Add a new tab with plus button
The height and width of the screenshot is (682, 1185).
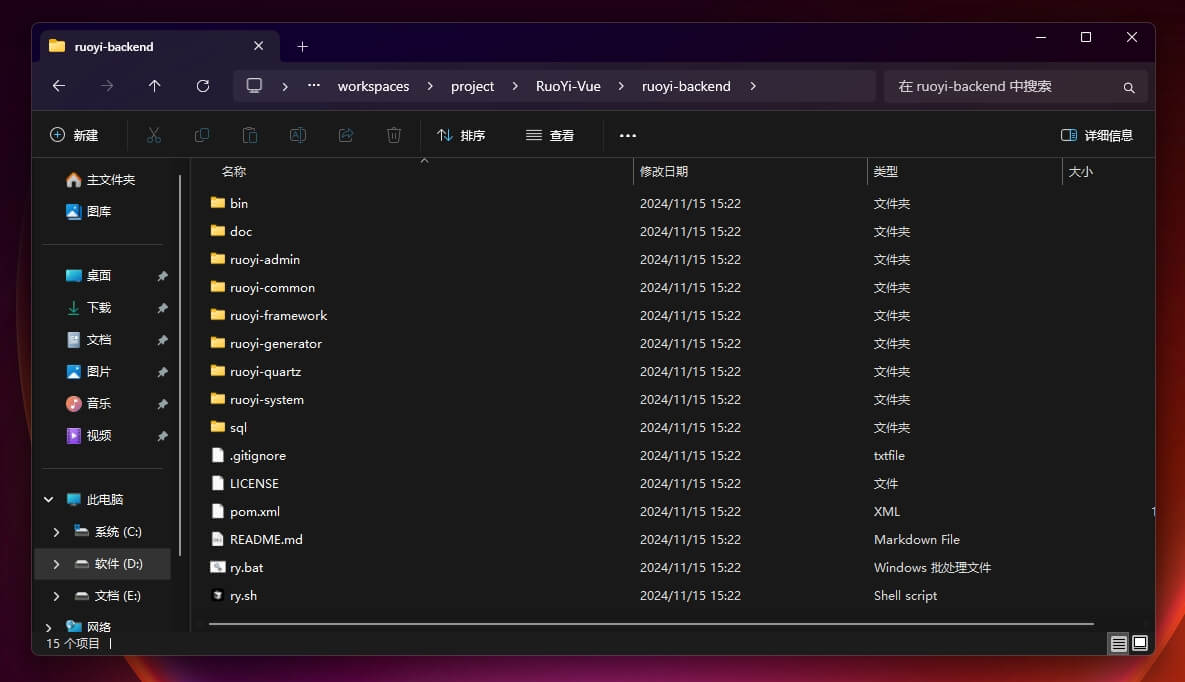pos(302,47)
